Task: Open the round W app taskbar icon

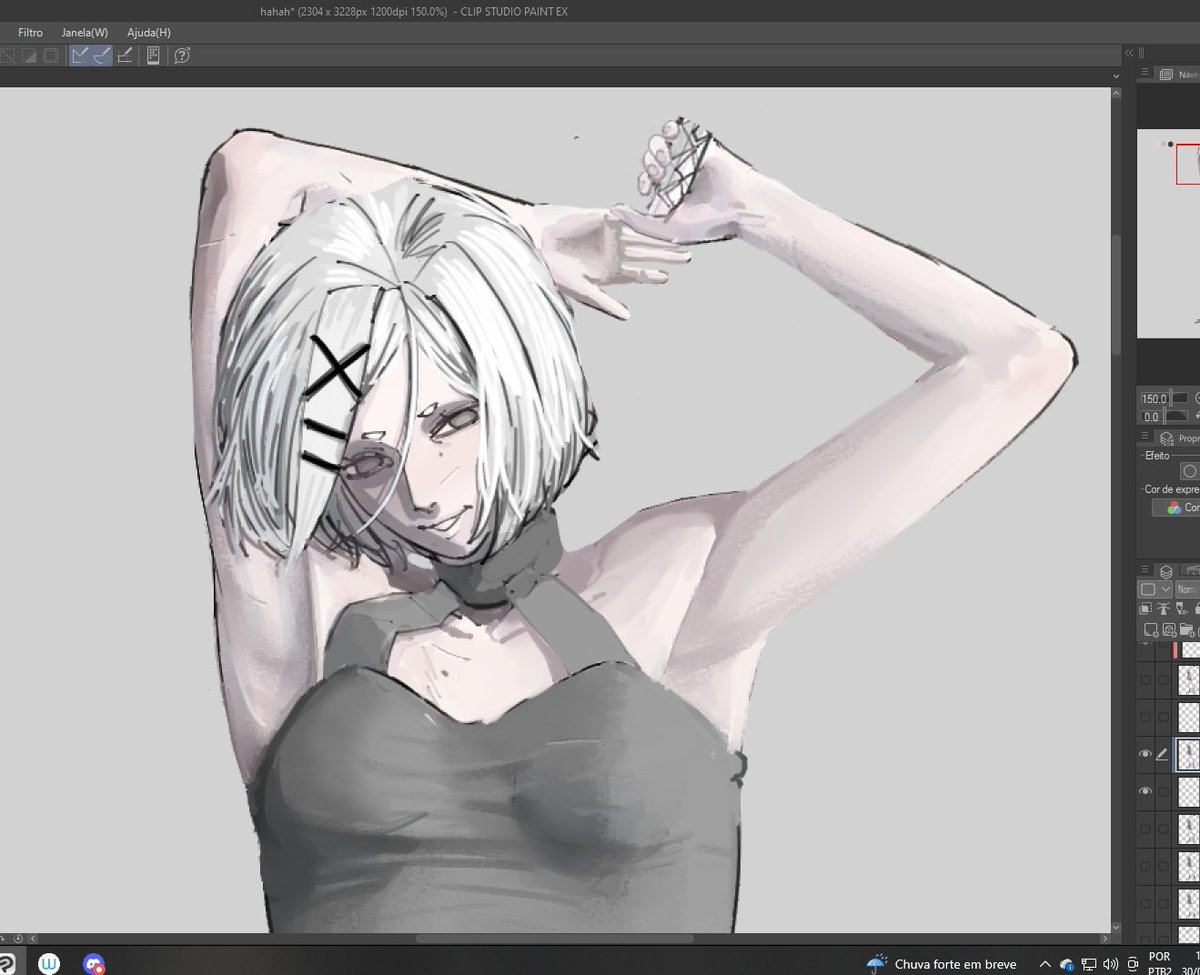Action: point(49,964)
